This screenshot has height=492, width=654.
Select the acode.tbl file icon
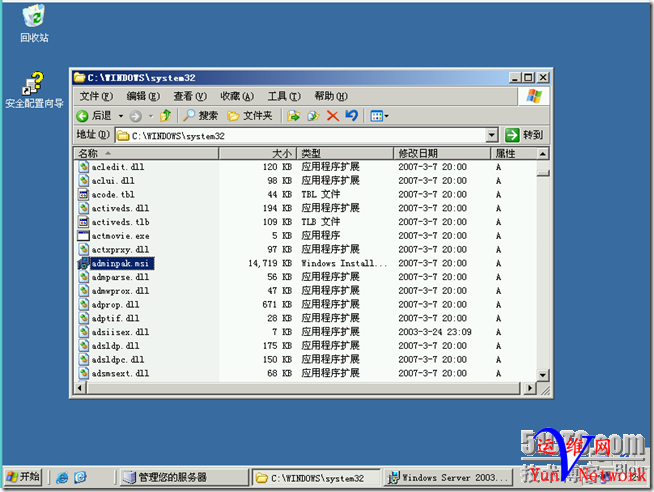pyautogui.click(x=83, y=194)
